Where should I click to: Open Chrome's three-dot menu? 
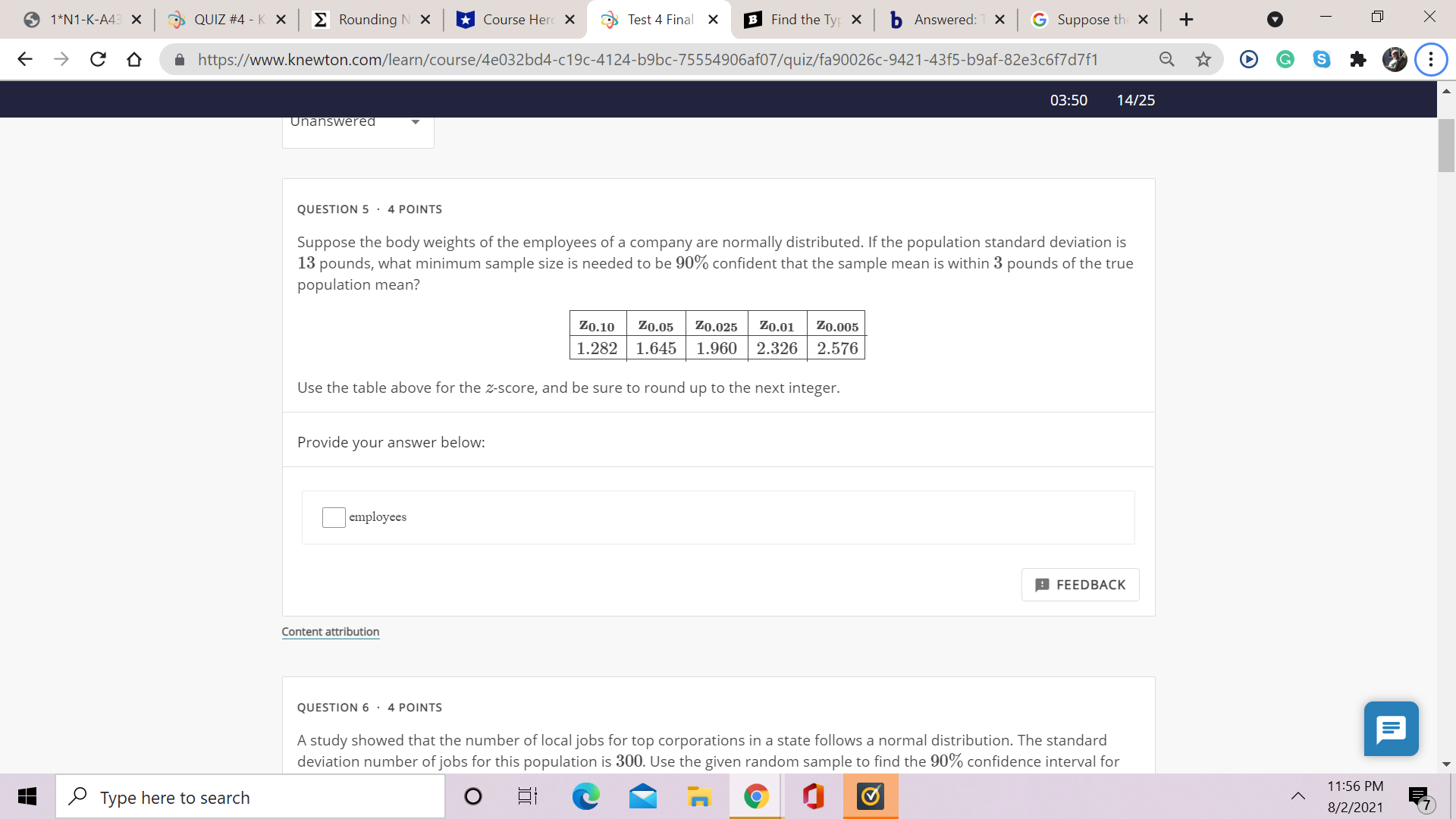[x=1431, y=59]
